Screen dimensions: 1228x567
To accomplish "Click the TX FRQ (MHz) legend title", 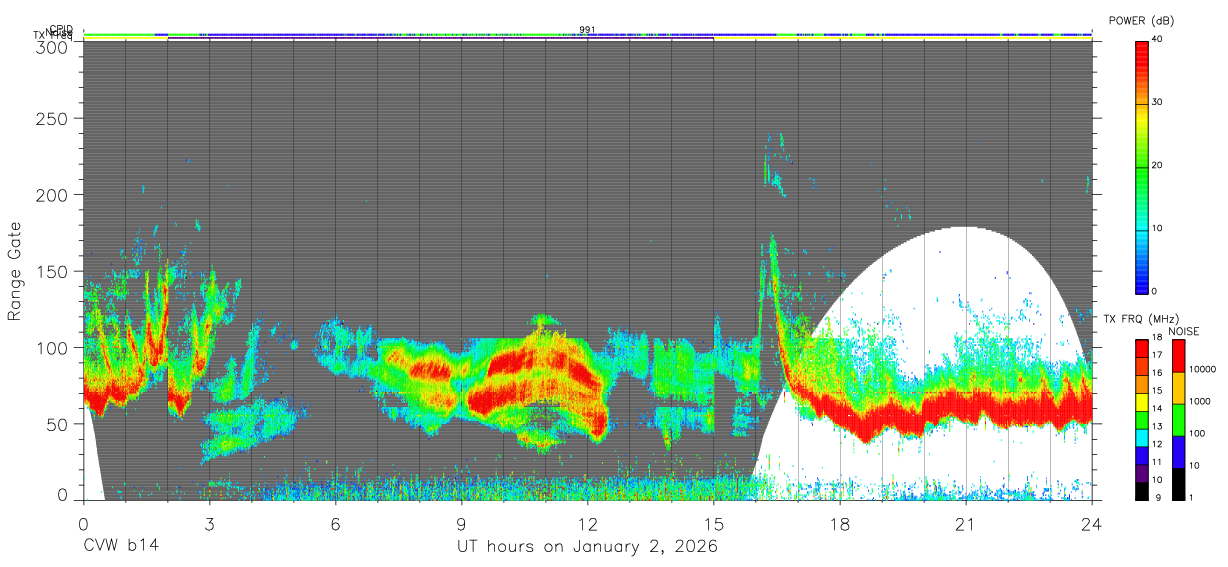I will pos(1141,318).
